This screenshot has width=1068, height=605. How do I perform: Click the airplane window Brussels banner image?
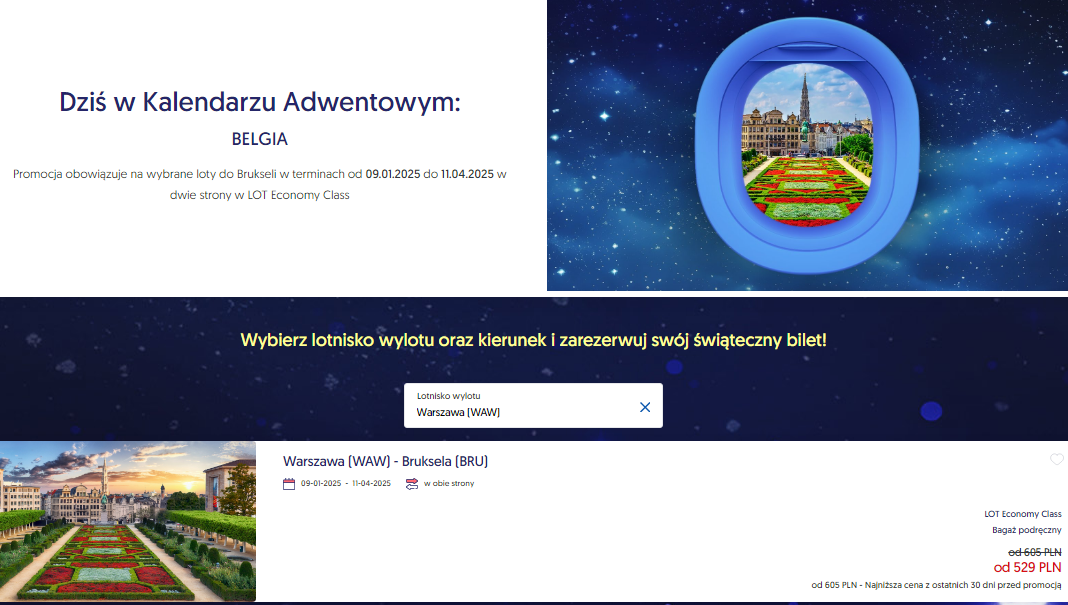(x=807, y=145)
